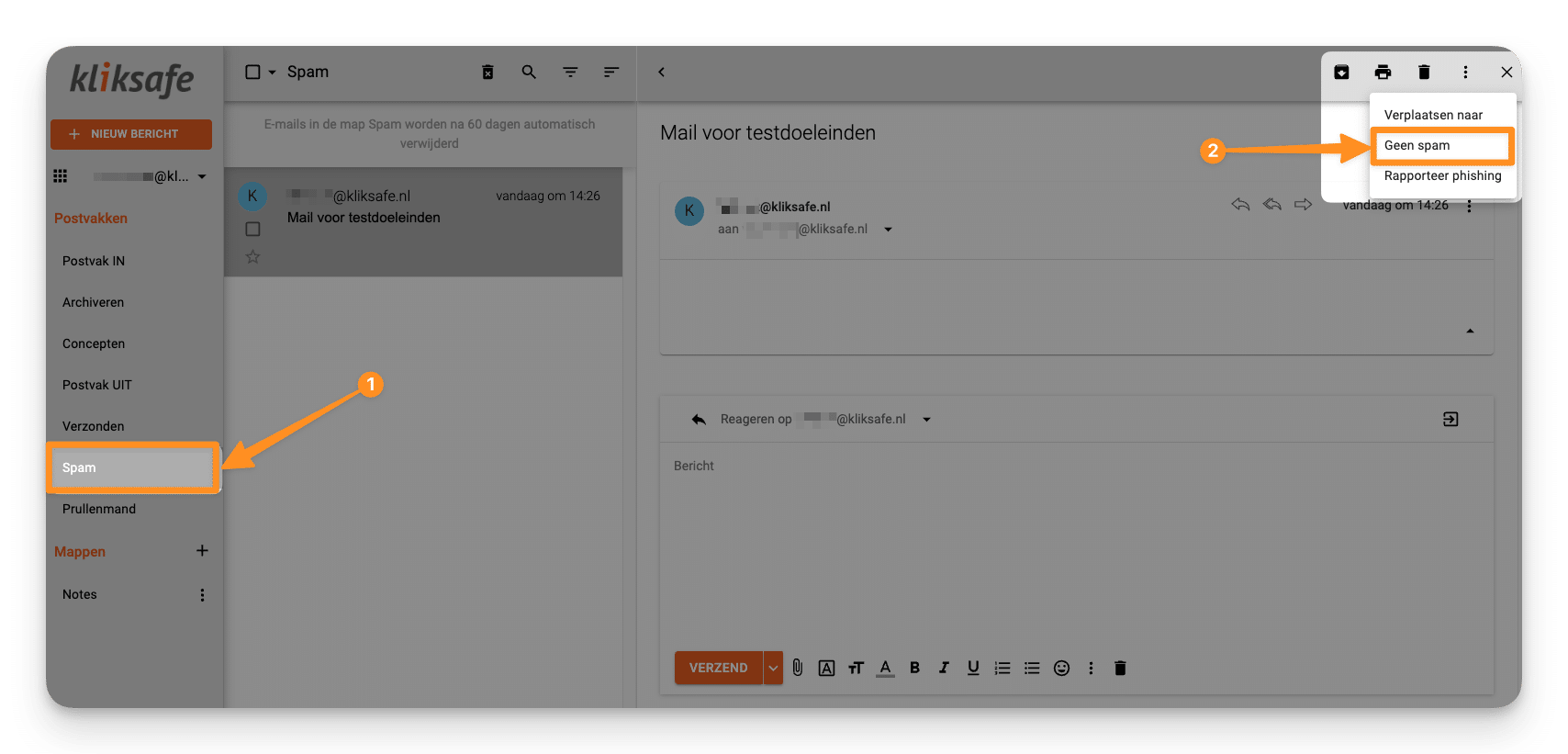The height and width of the screenshot is (754, 1568).
Task: Click the sort icon in the list header
Action: click(x=611, y=72)
